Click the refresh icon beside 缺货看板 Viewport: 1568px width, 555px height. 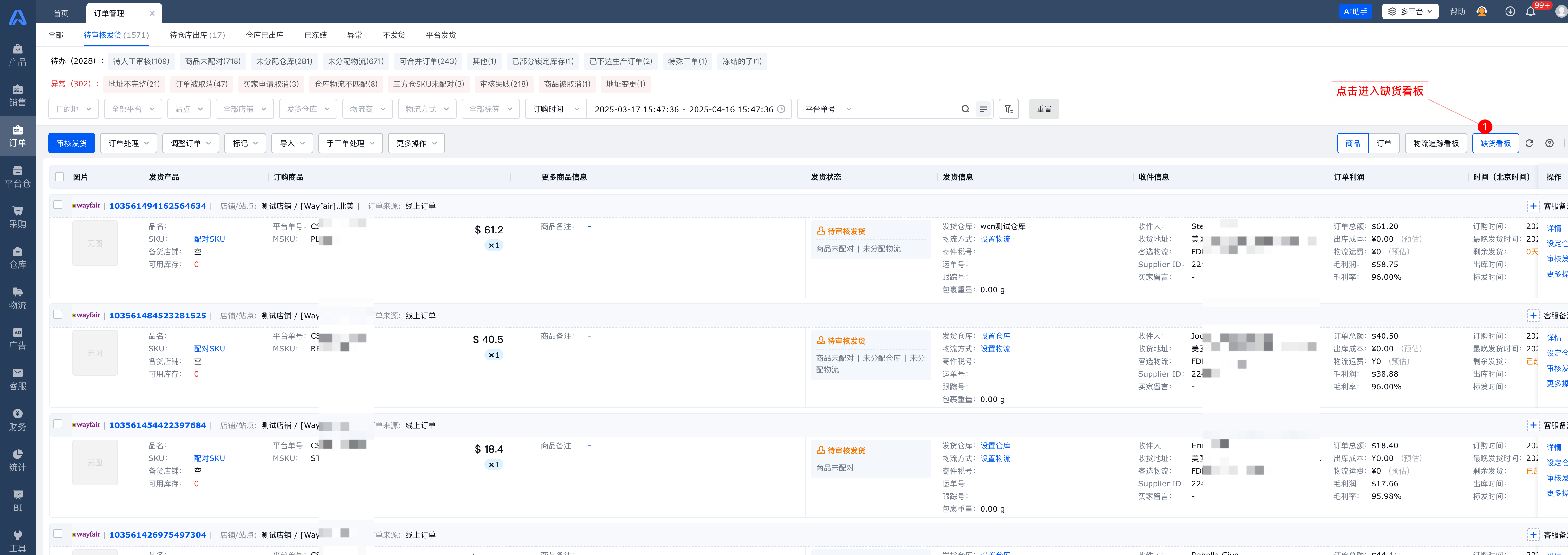[x=1529, y=144]
